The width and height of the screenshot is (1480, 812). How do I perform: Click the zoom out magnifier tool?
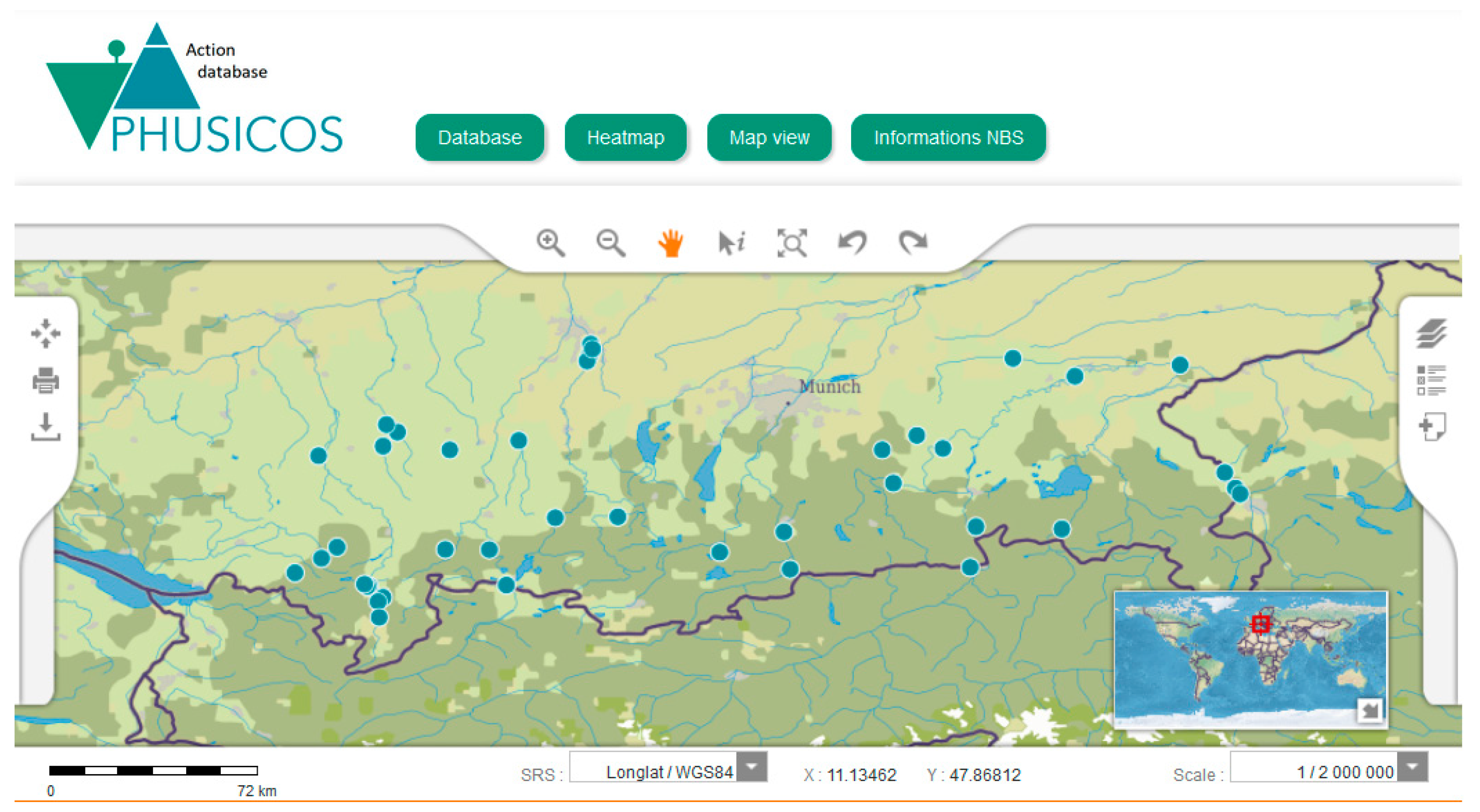(x=610, y=242)
